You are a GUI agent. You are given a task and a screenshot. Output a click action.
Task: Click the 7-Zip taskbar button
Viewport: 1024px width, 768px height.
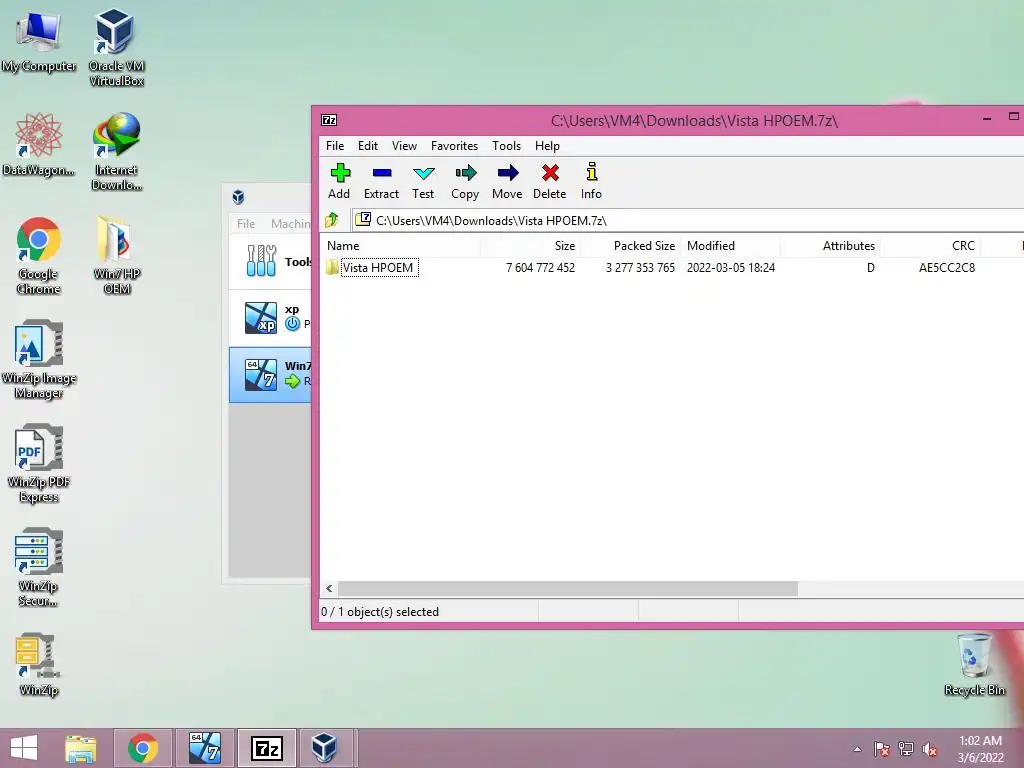point(266,748)
